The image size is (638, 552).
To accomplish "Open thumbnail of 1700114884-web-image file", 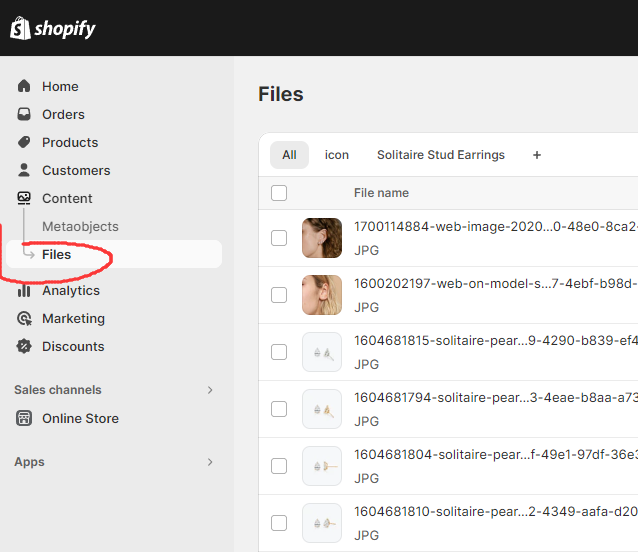I will point(322,238).
